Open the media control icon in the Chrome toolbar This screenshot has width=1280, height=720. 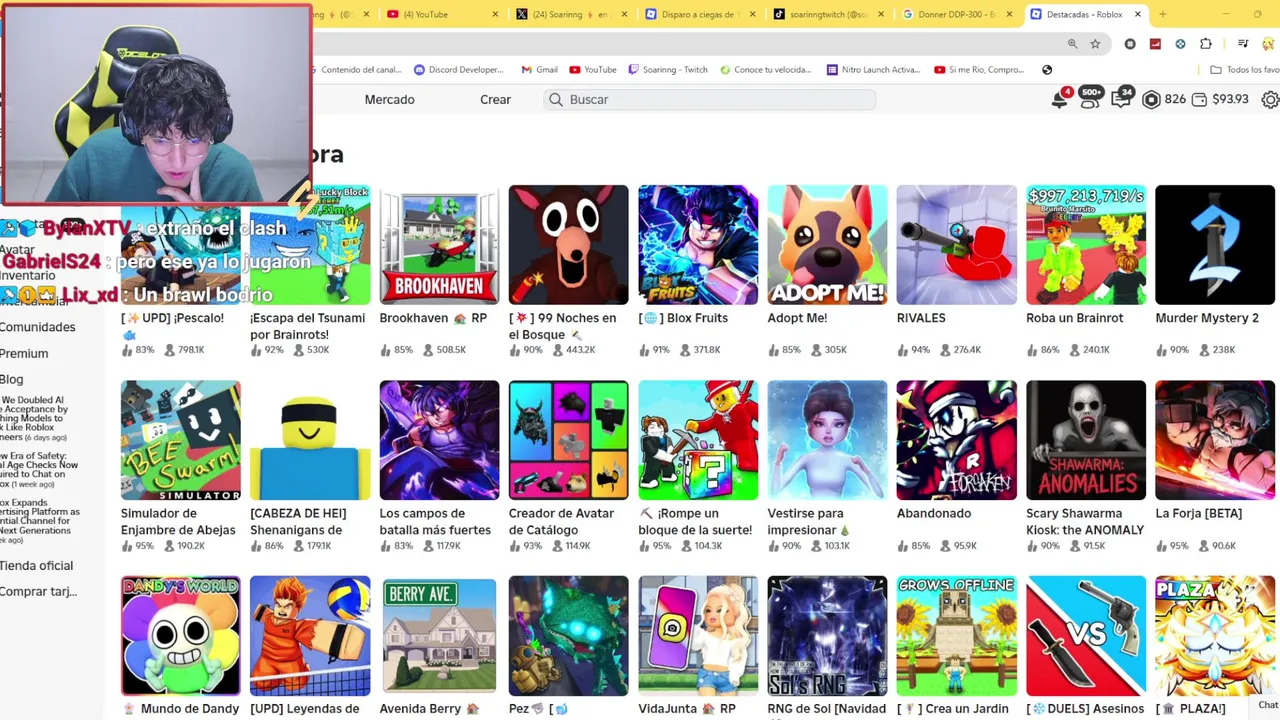(x=1243, y=44)
